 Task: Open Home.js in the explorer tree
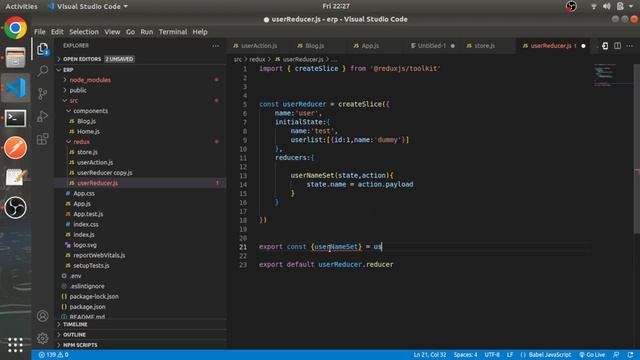tap(140, 131)
